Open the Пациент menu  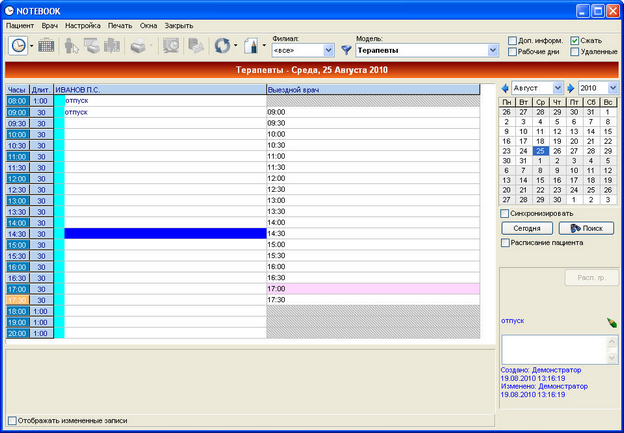pyautogui.click(x=20, y=26)
